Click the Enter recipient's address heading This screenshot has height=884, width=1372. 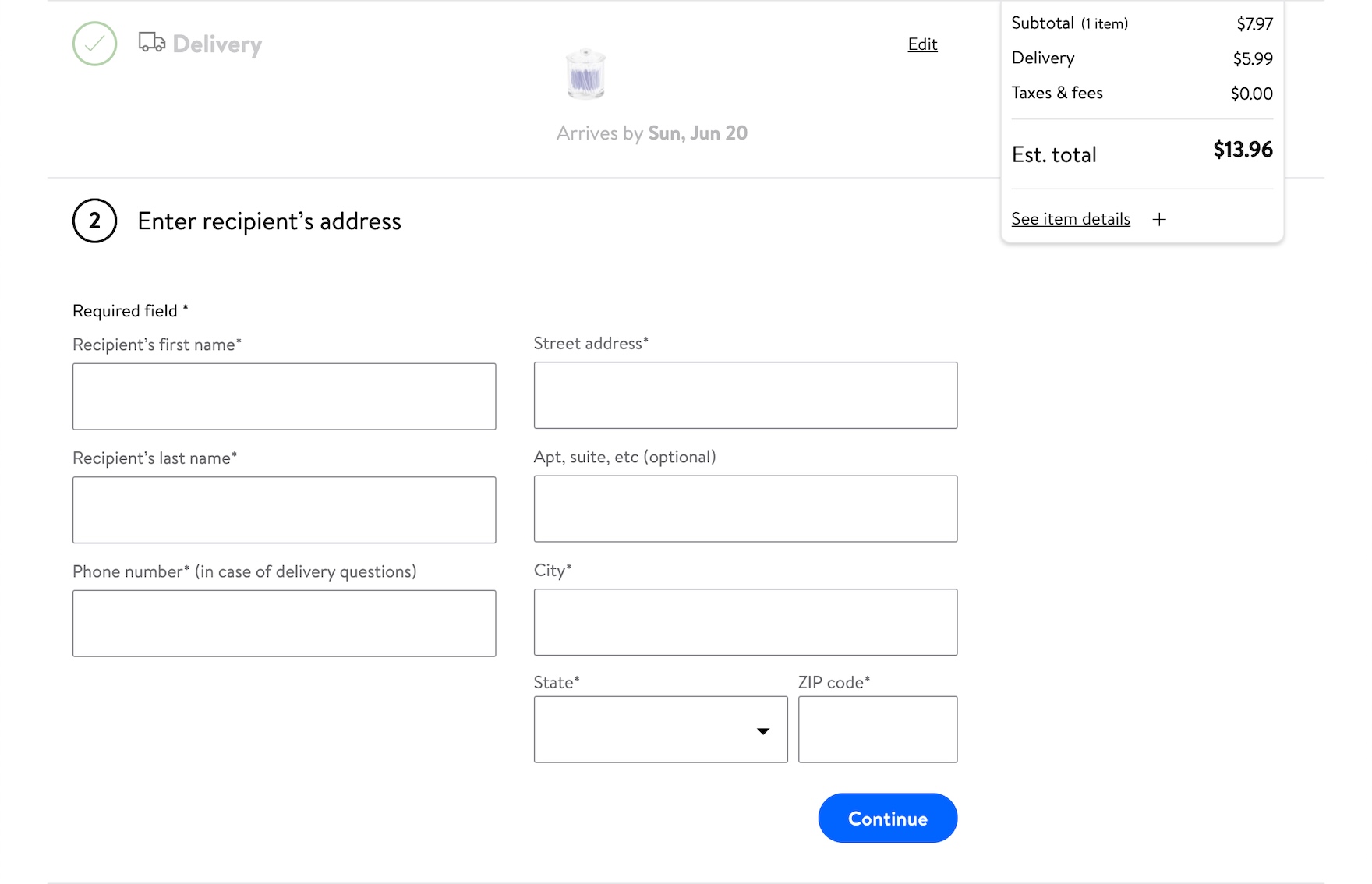[269, 221]
